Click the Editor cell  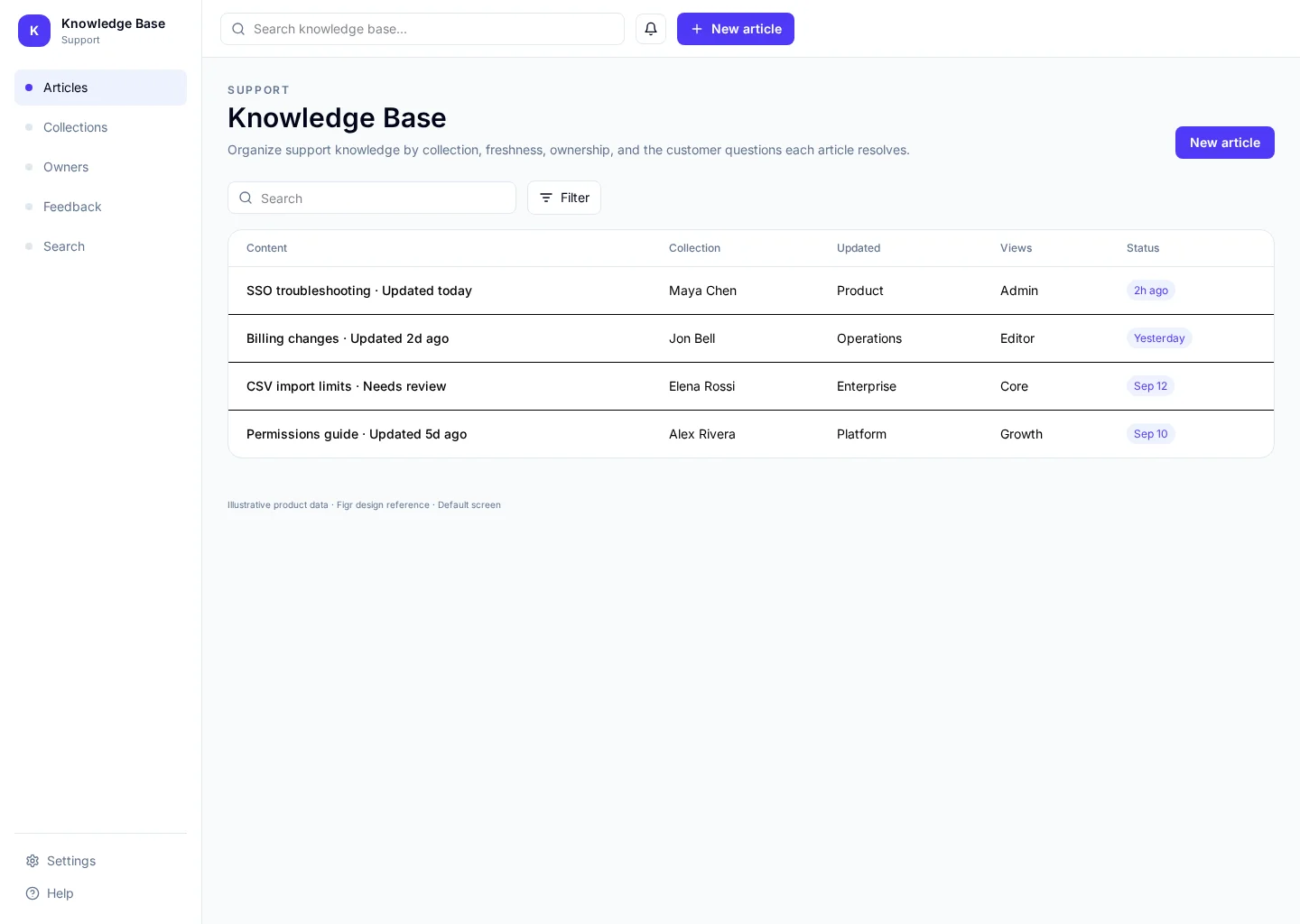(1017, 338)
